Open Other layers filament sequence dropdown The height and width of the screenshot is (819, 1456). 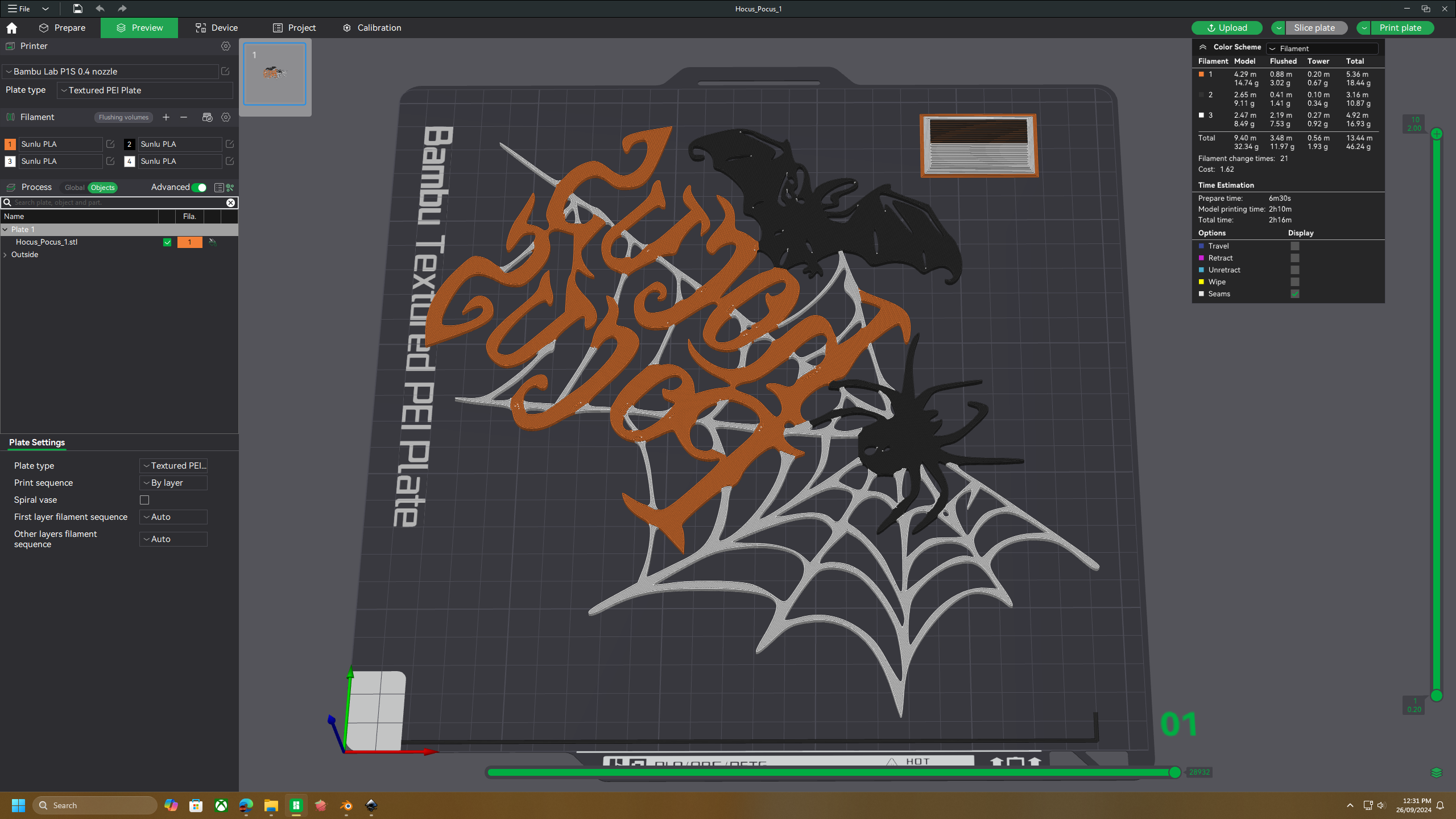[x=173, y=539]
